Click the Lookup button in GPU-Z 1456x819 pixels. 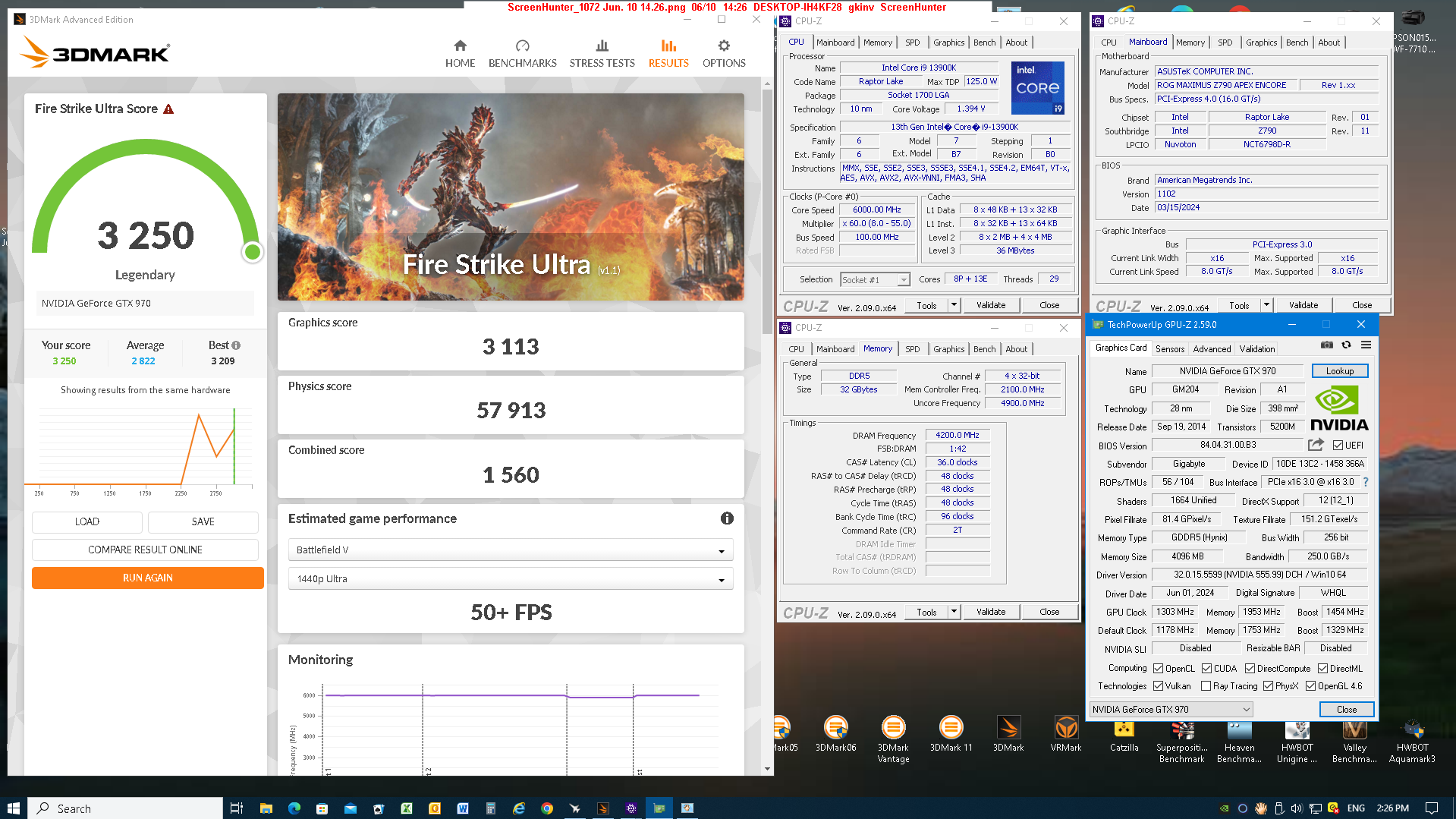[1339, 371]
